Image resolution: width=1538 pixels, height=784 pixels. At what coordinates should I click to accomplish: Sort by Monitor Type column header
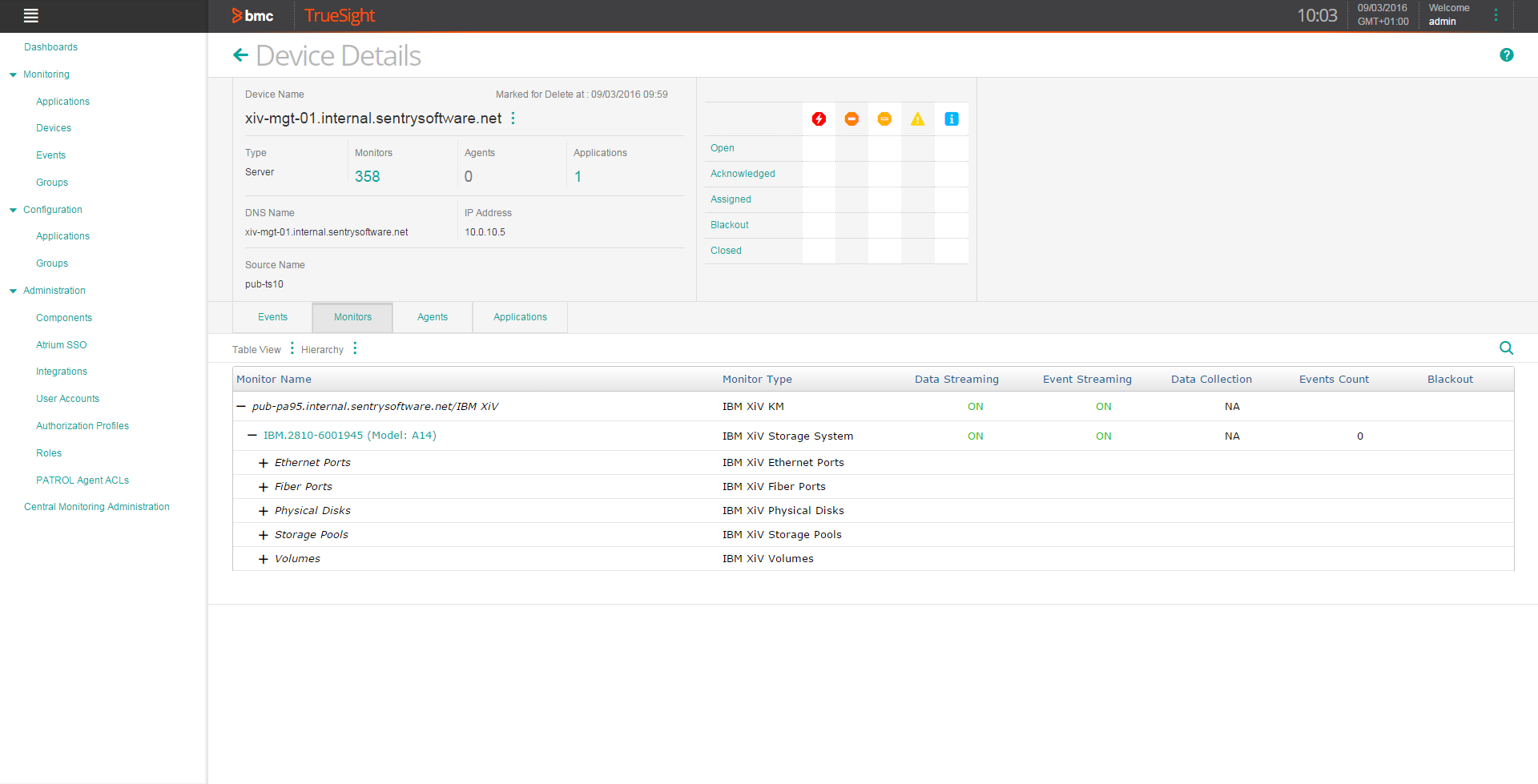pyautogui.click(x=757, y=380)
